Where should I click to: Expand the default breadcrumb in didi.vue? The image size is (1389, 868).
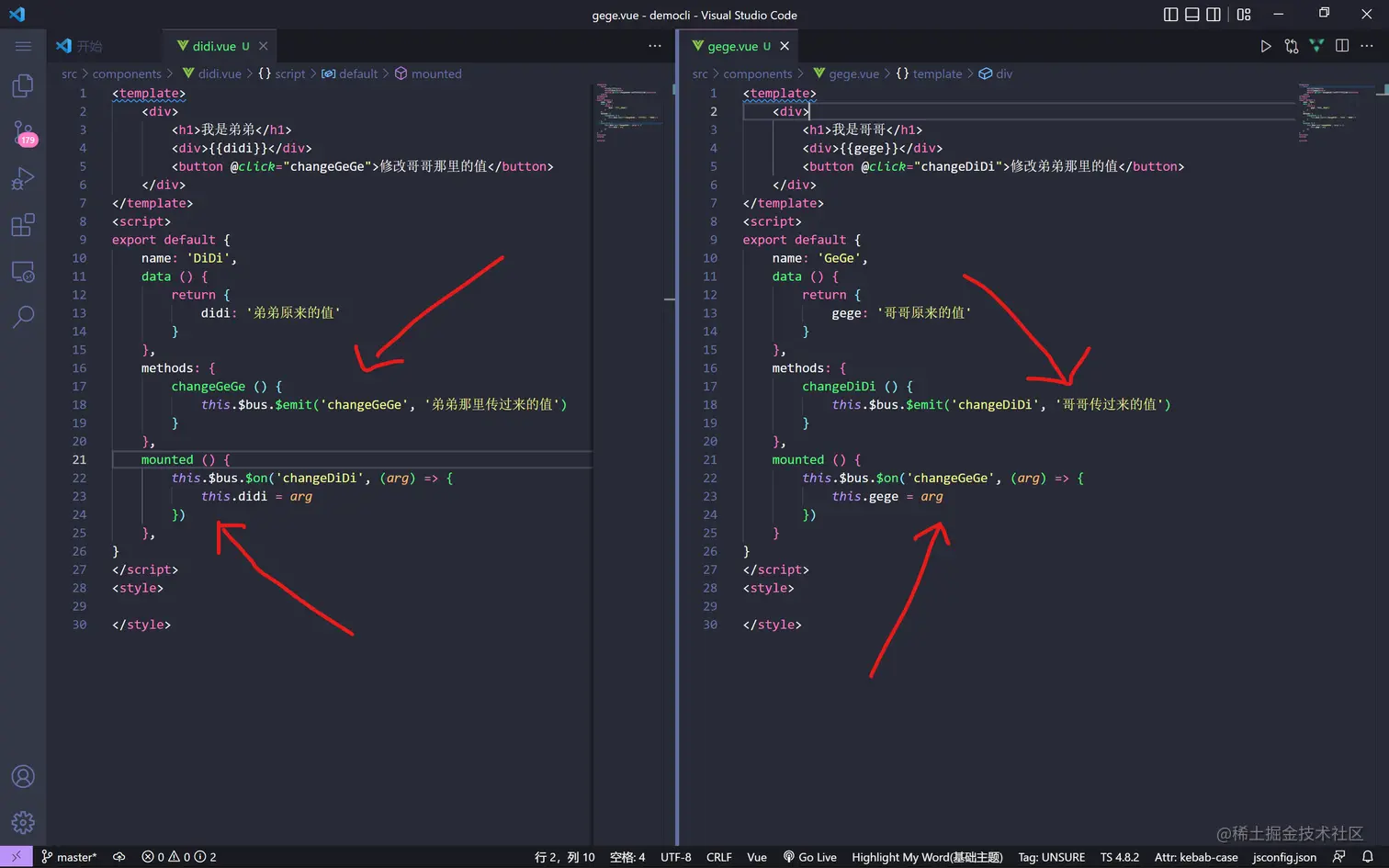pos(350,73)
